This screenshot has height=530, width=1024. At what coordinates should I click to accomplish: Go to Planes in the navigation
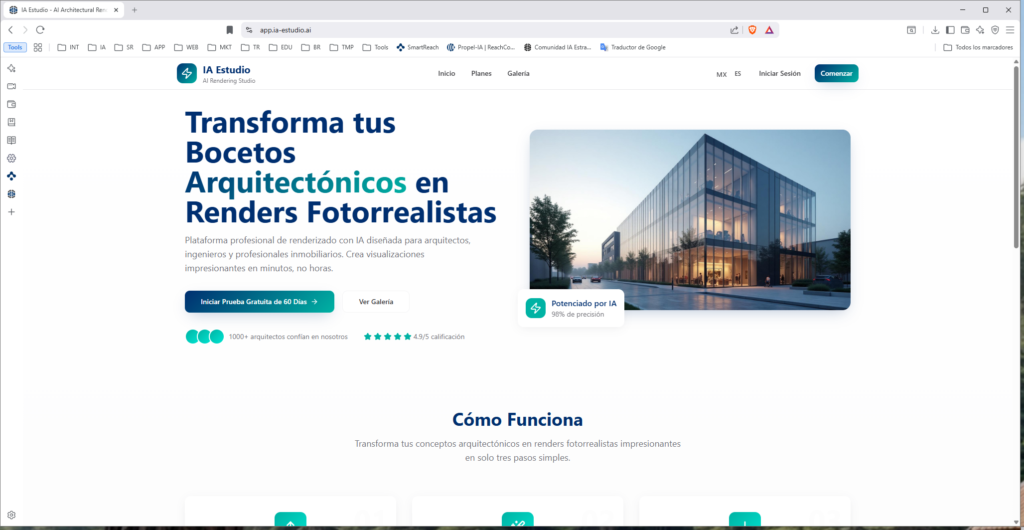pos(481,74)
